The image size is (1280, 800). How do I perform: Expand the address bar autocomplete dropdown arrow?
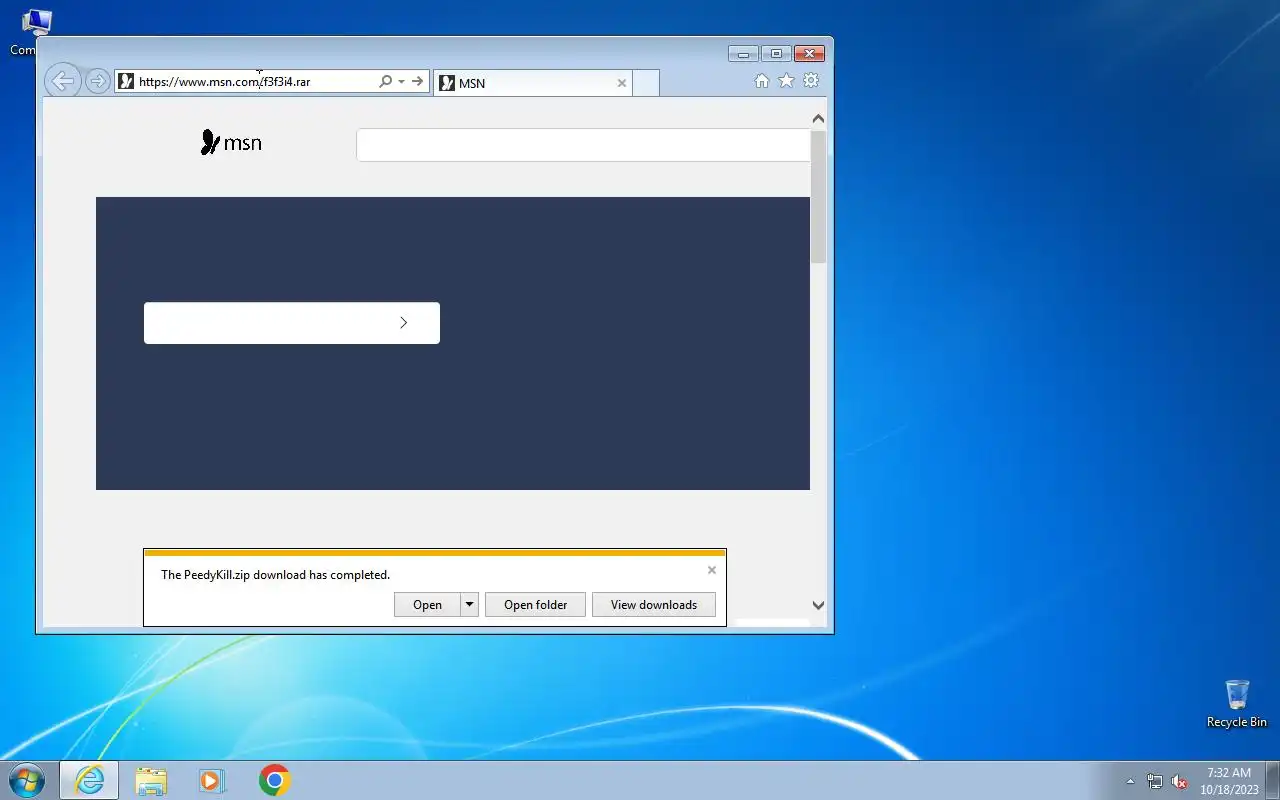401,81
